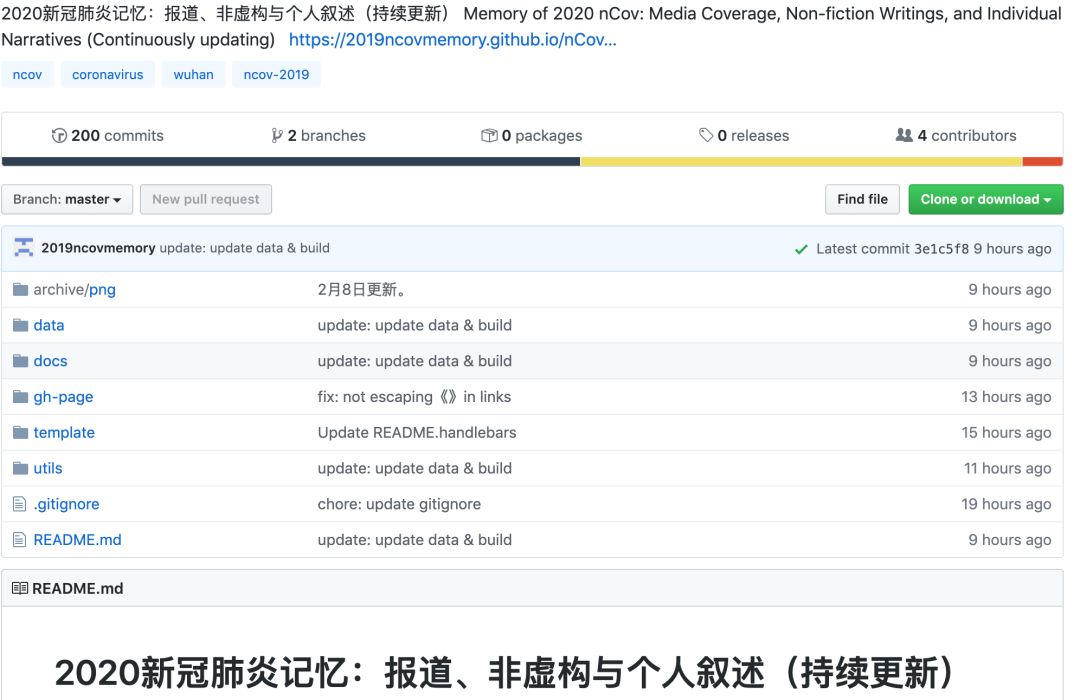This screenshot has width=1080, height=700.
Task: Open latest commit 3e1c5f8
Action: pos(941,249)
